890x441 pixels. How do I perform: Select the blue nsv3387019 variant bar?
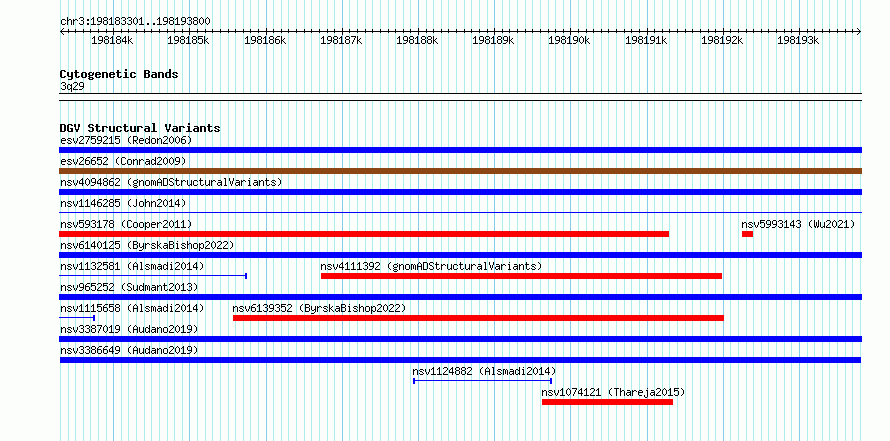(460, 339)
